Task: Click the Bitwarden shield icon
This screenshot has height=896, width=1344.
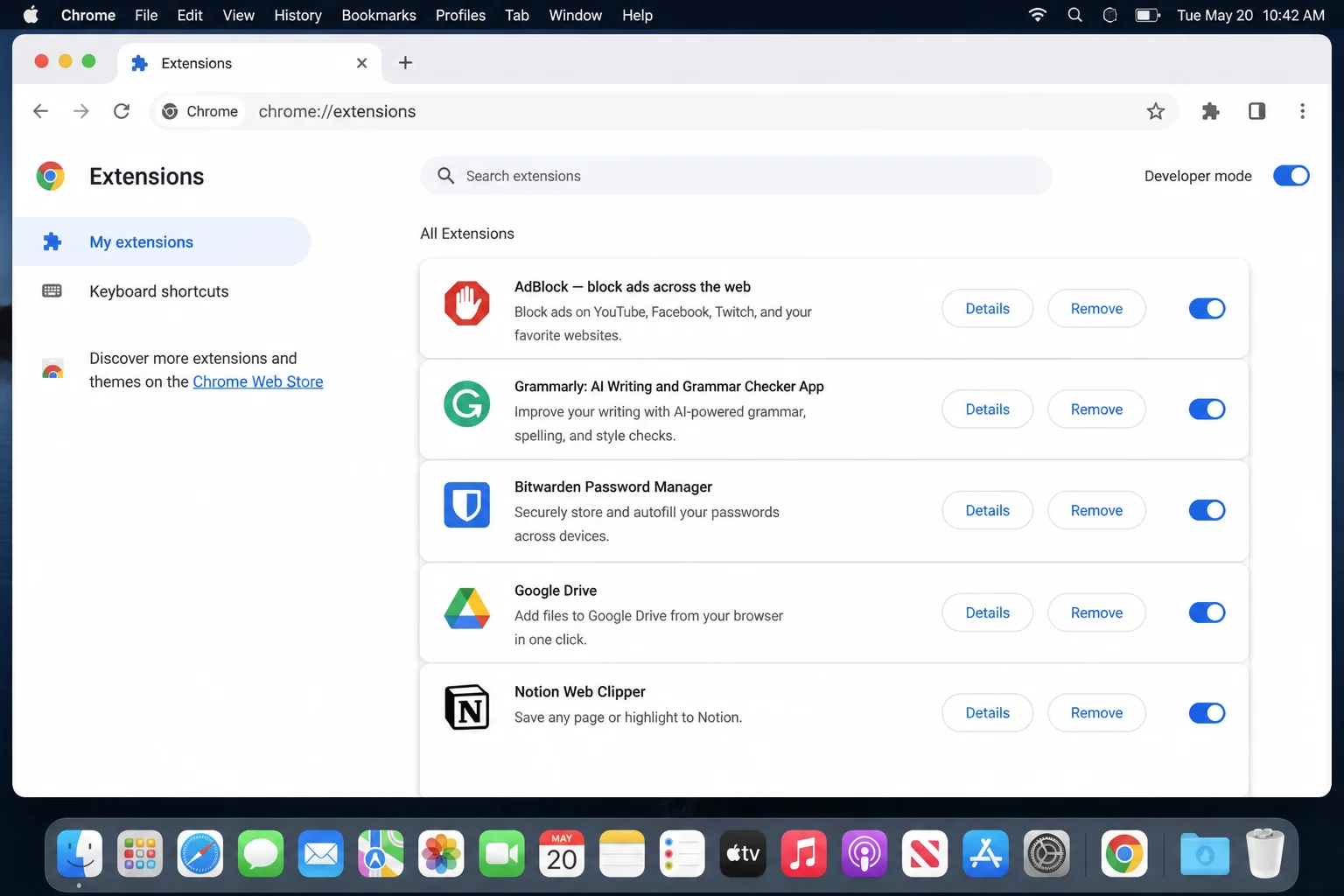Action: pos(466,505)
